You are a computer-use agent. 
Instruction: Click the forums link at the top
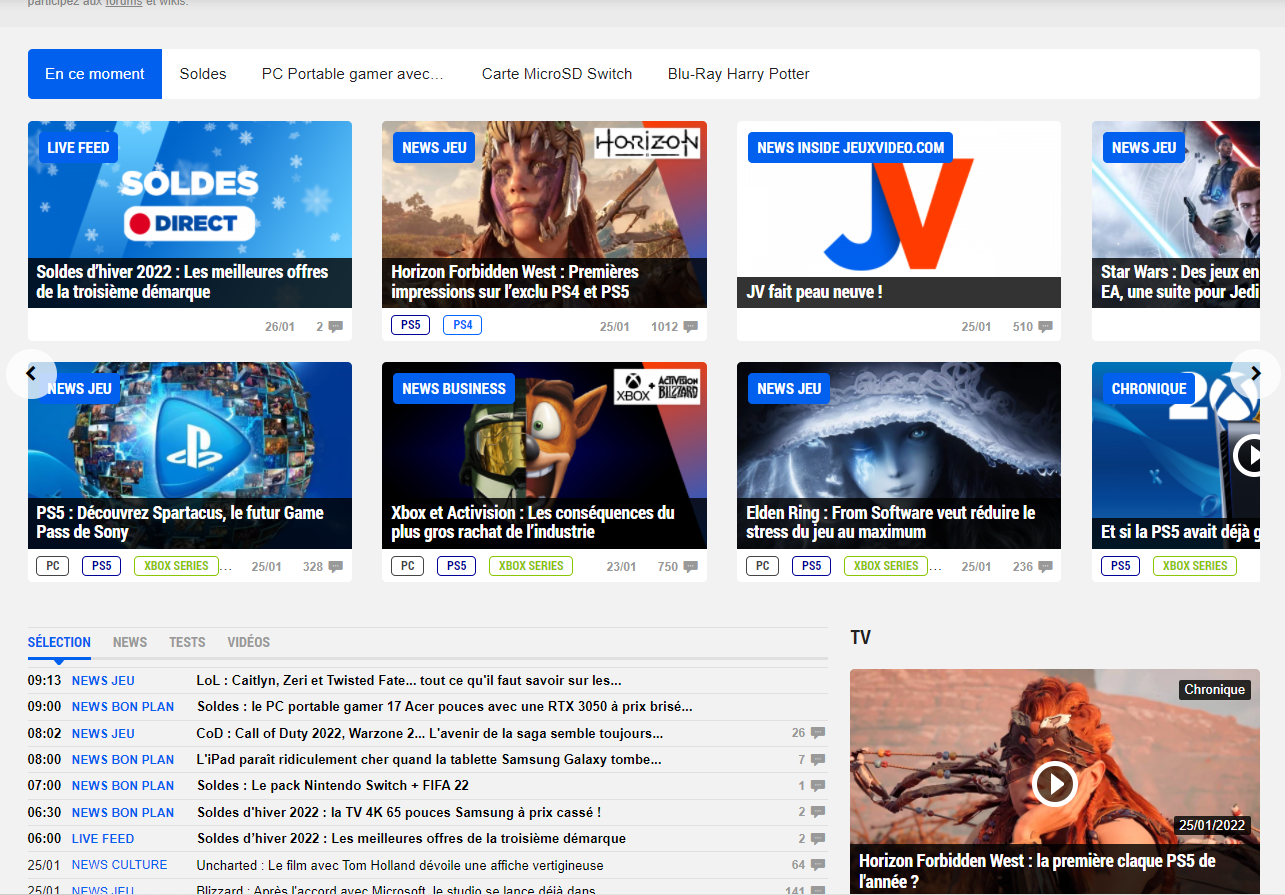pyautogui.click(x=123, y=3)
